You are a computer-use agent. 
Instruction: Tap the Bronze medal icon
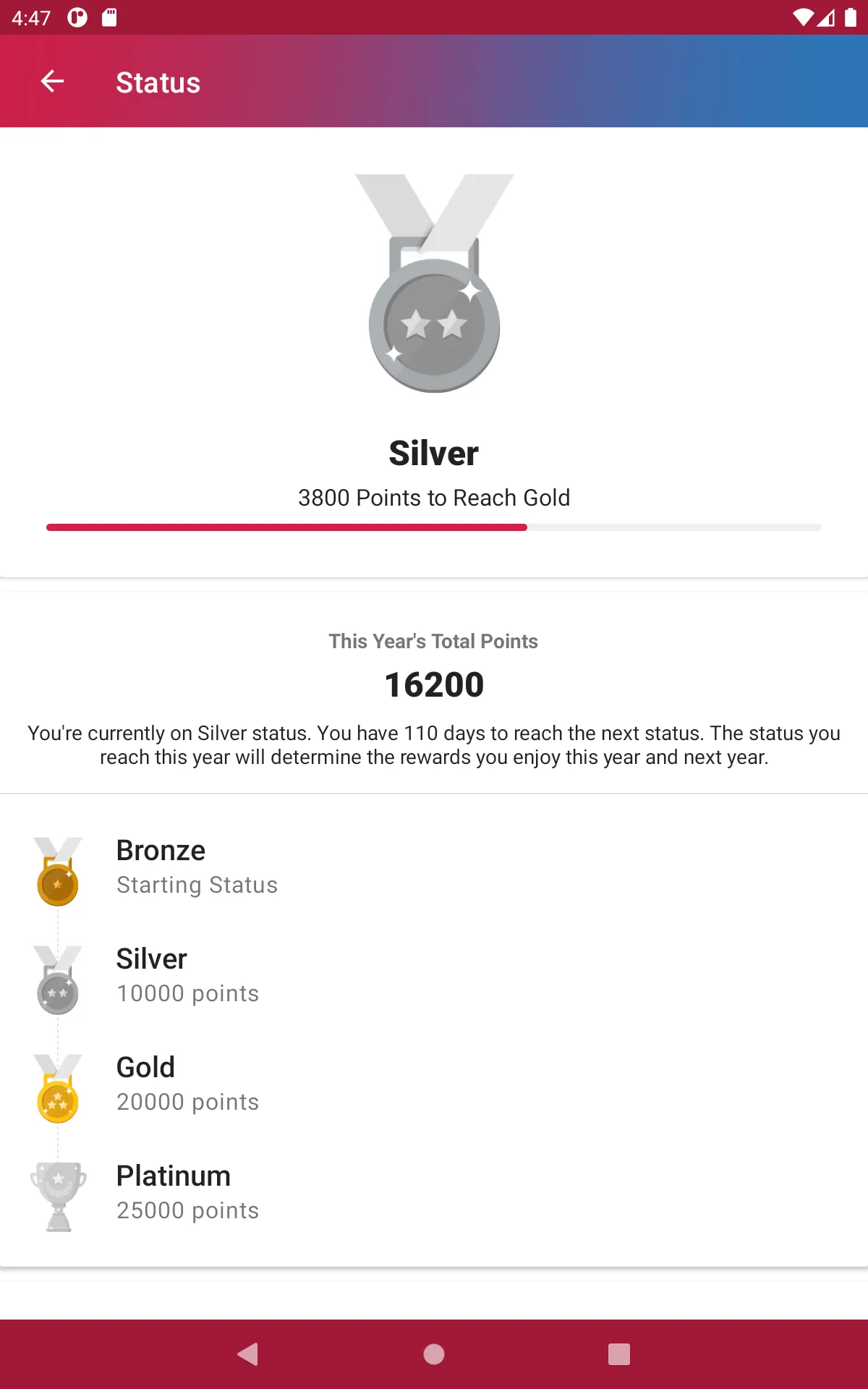point(58,871)
